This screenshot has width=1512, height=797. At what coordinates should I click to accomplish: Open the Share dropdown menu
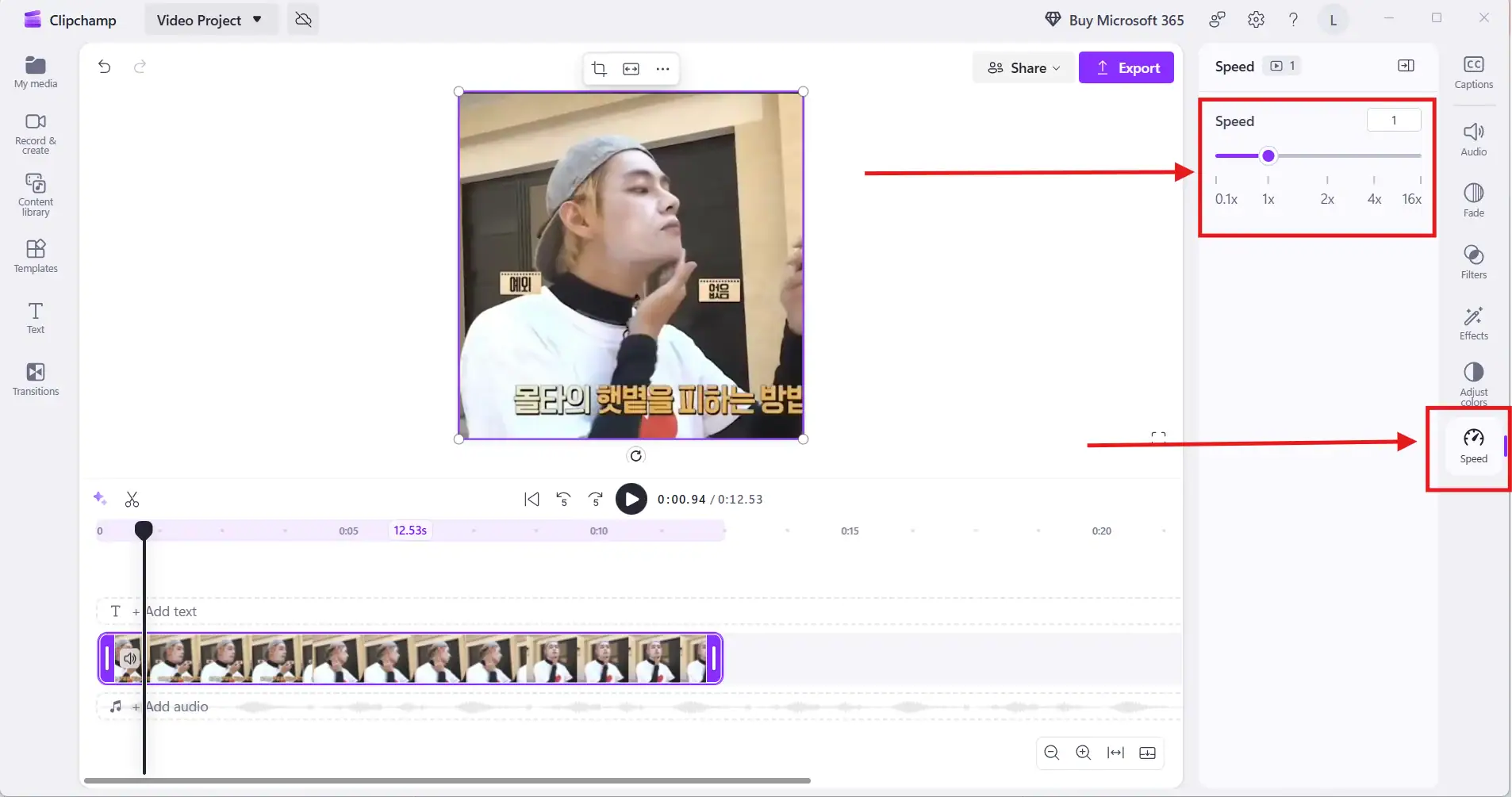pos(1023,68)
